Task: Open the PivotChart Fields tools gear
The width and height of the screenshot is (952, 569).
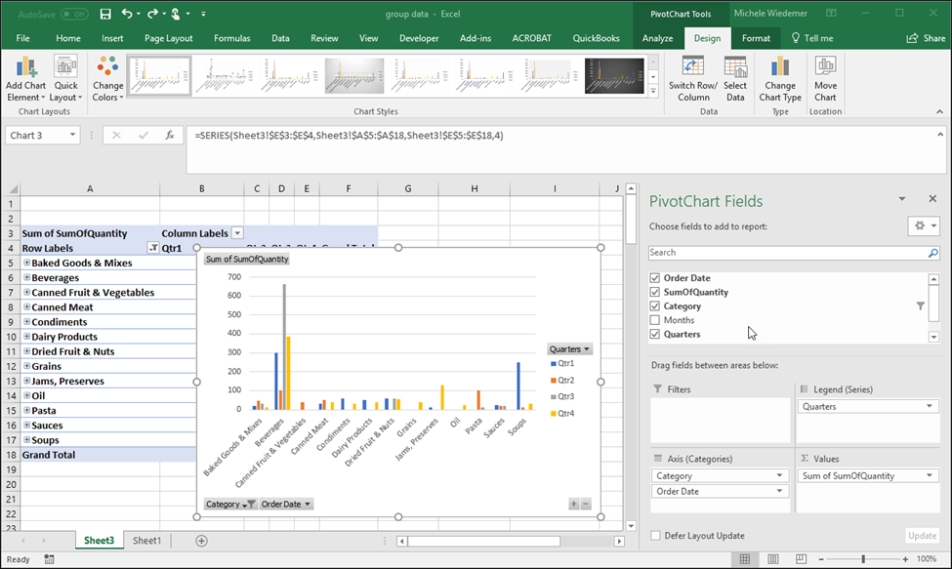Action: pyautogui.click(x=923, y=226)
